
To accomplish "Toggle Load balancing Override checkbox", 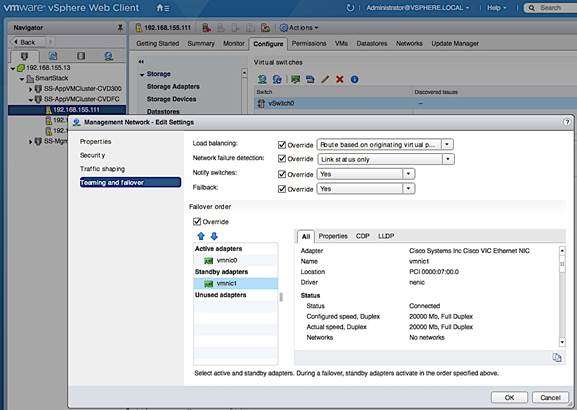I will 282,145.
